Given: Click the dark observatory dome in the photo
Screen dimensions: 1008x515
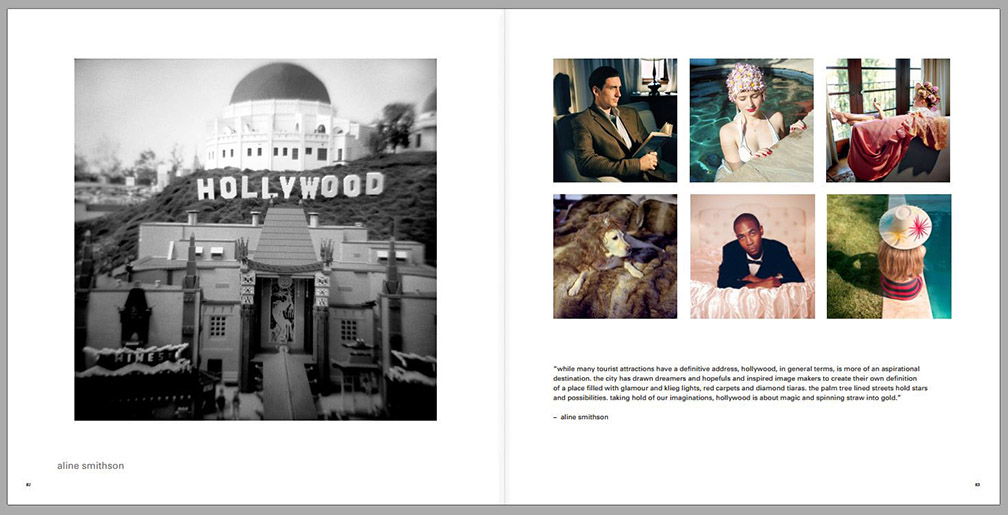Looking at the screenshot, I should [x=280, y=85].
